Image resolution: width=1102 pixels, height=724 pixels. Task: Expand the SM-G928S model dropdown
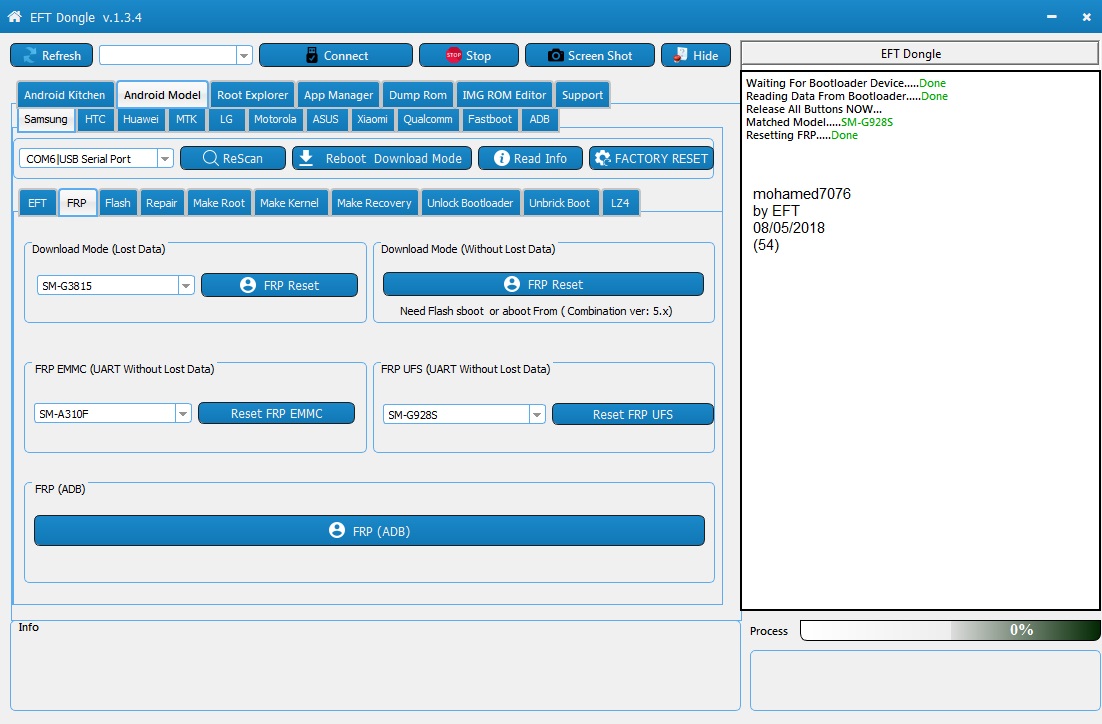click(537, 415)
